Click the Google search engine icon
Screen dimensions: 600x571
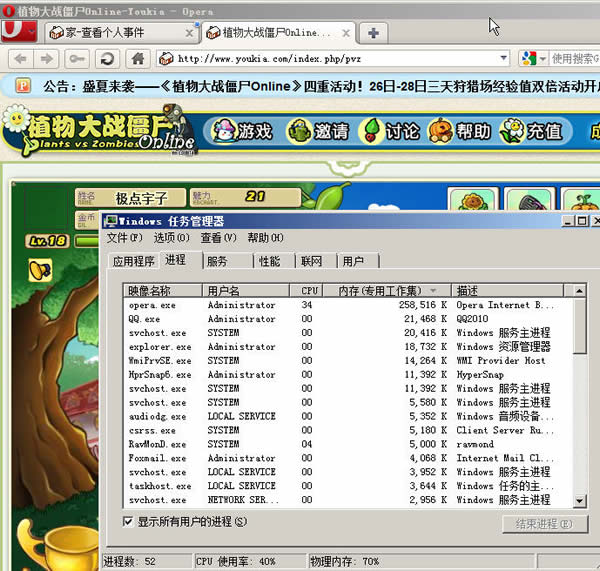click(528, 59)
